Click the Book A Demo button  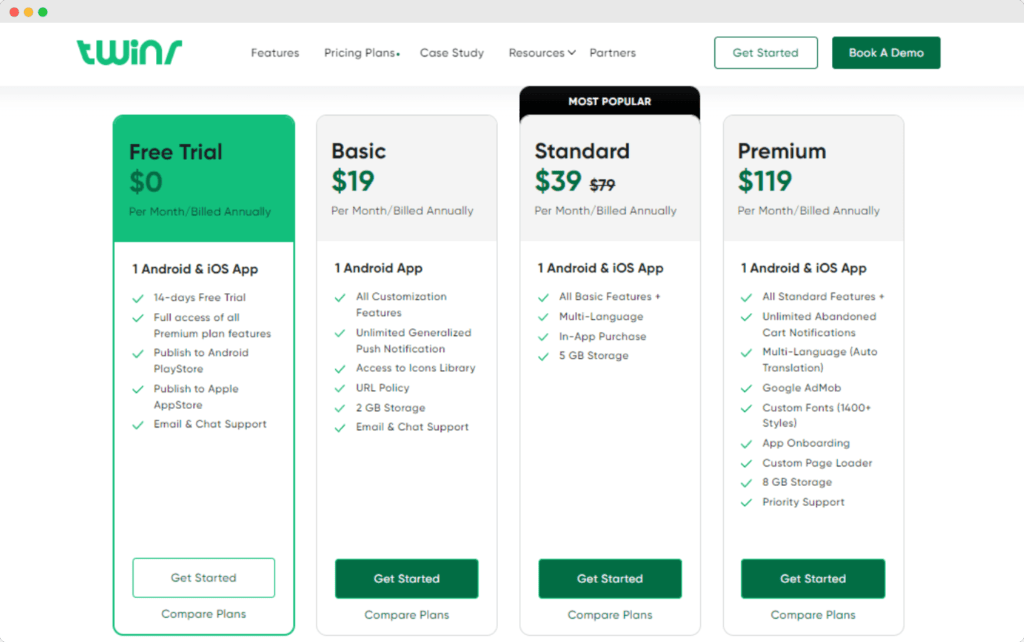[x=886, y=52]
